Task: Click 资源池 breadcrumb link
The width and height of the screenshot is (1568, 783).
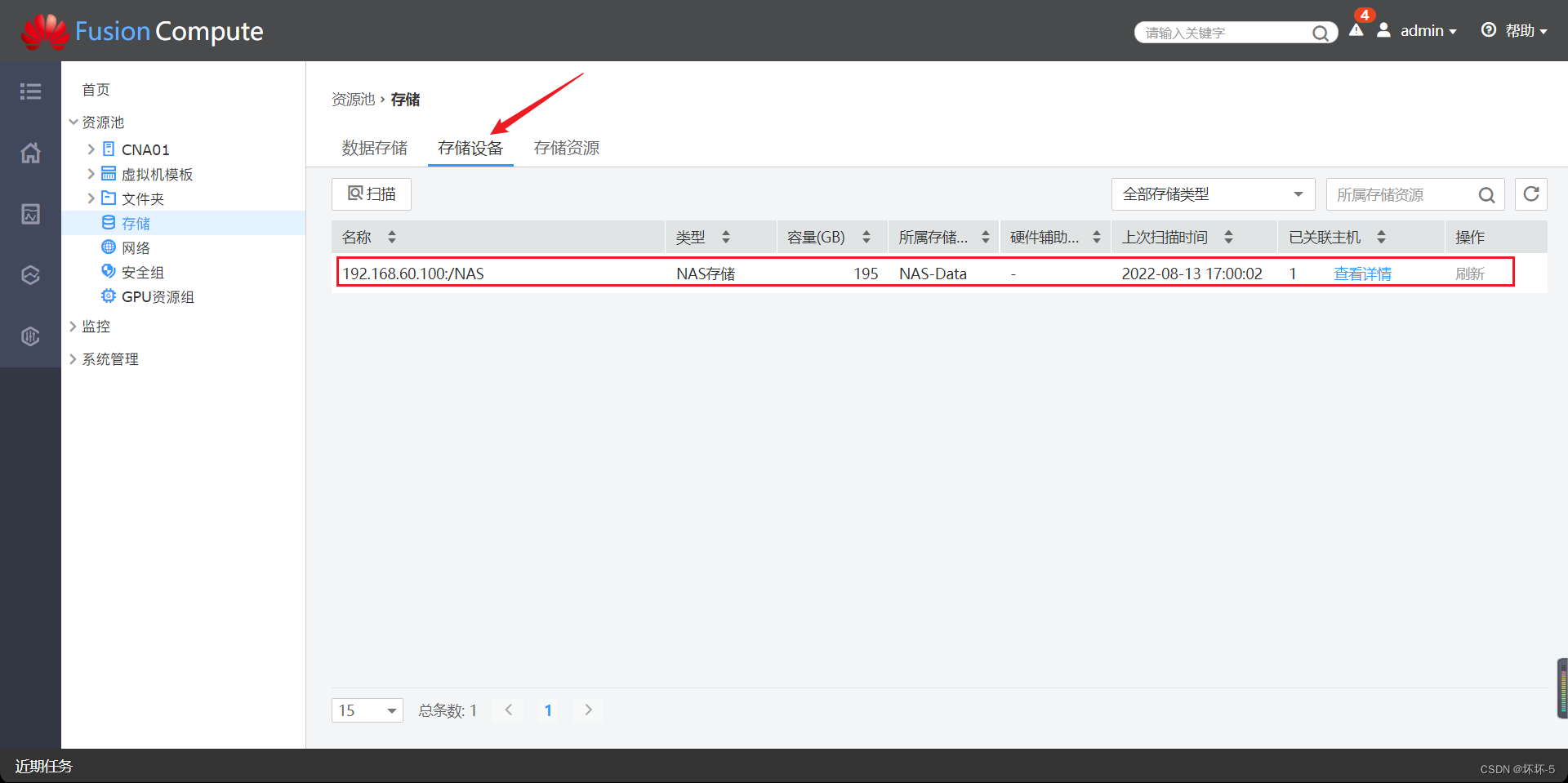Action: pyautogui.click(x=353, y=100)
